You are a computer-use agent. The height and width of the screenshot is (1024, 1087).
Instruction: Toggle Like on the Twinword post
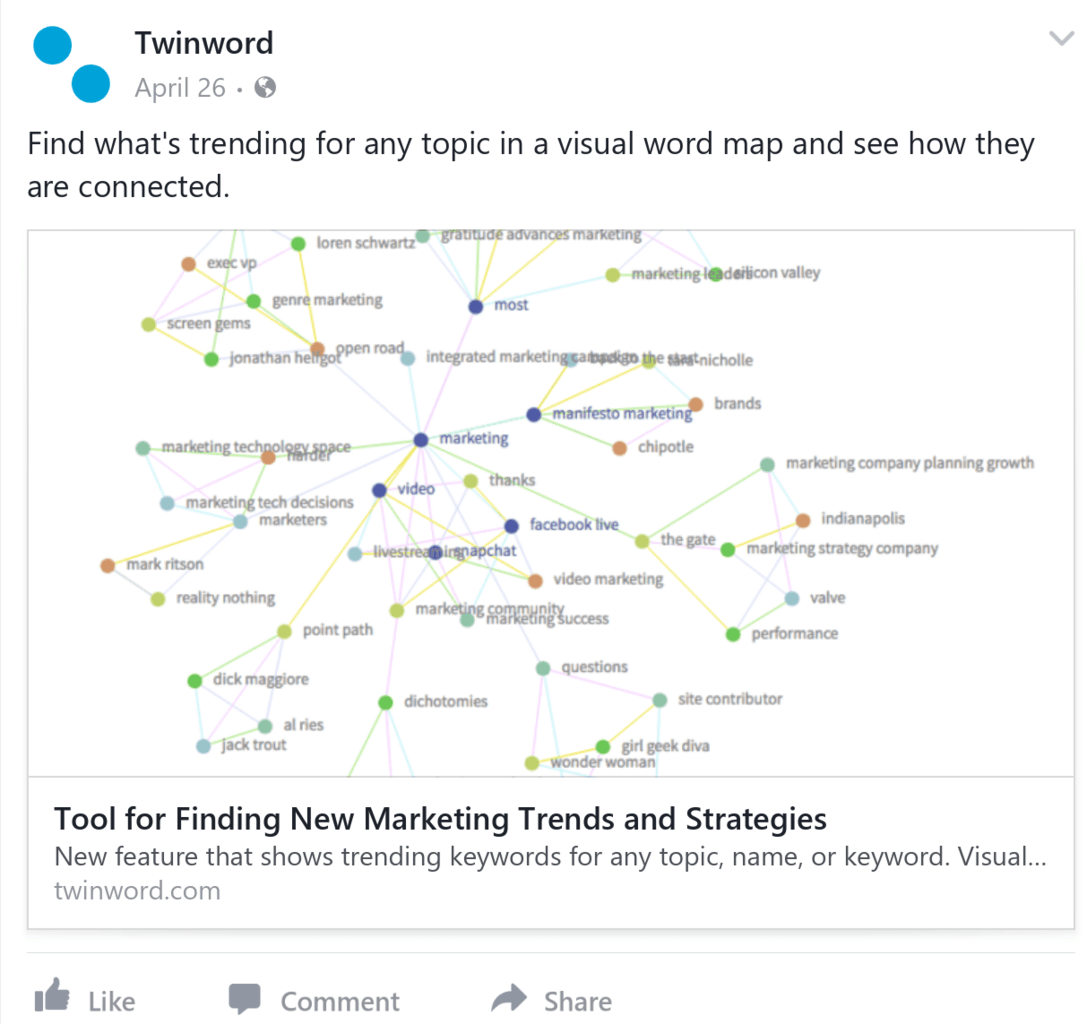(90, 1000)
